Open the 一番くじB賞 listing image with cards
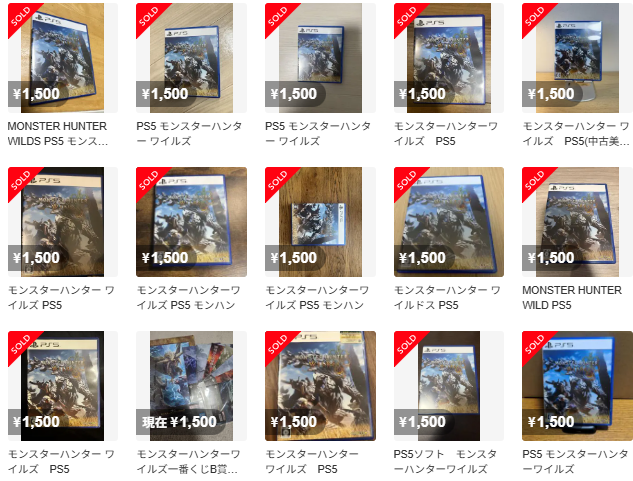Screen dimensions: 633x481 click(x=191, y=386)
